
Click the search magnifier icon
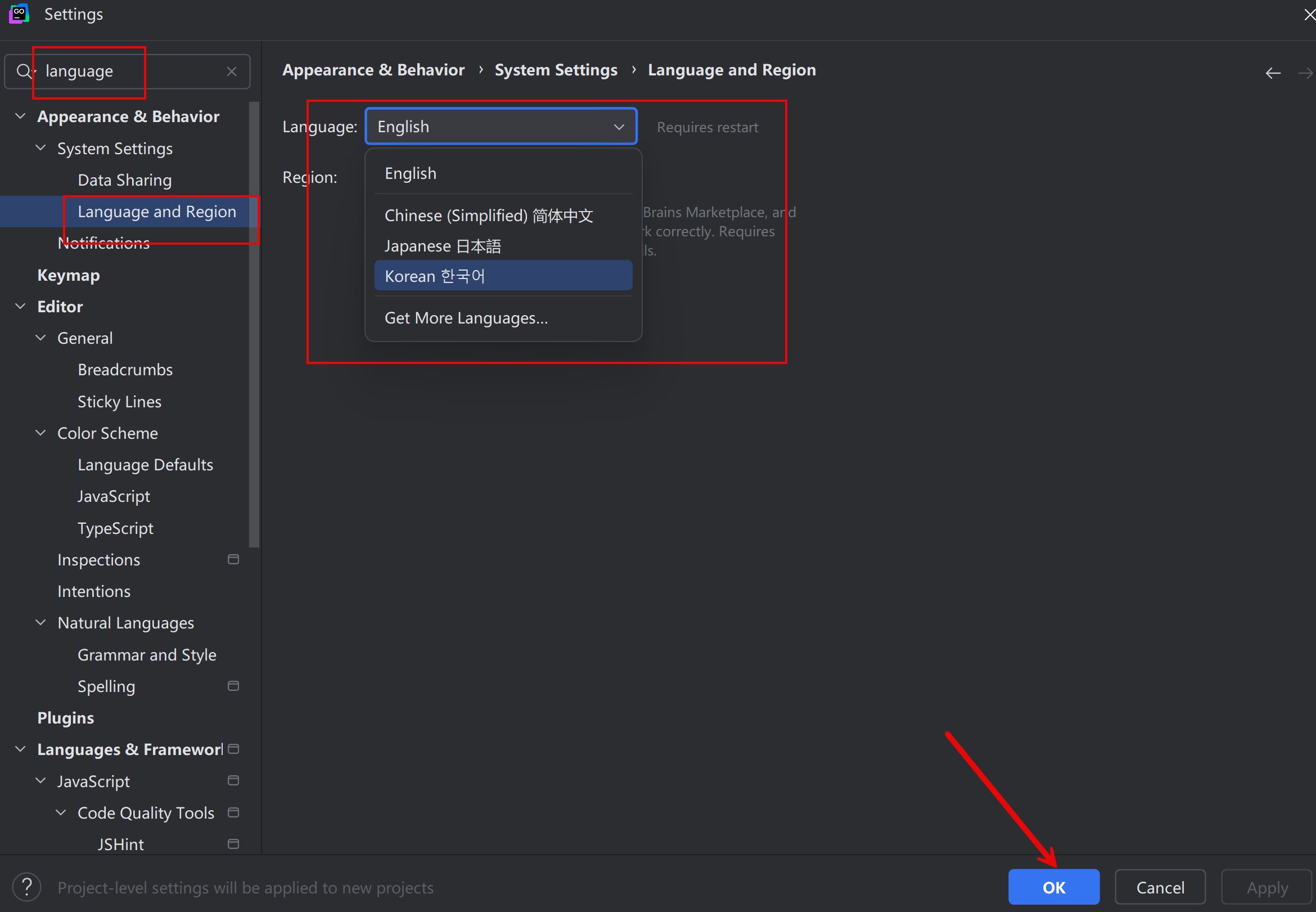(23, 71)
